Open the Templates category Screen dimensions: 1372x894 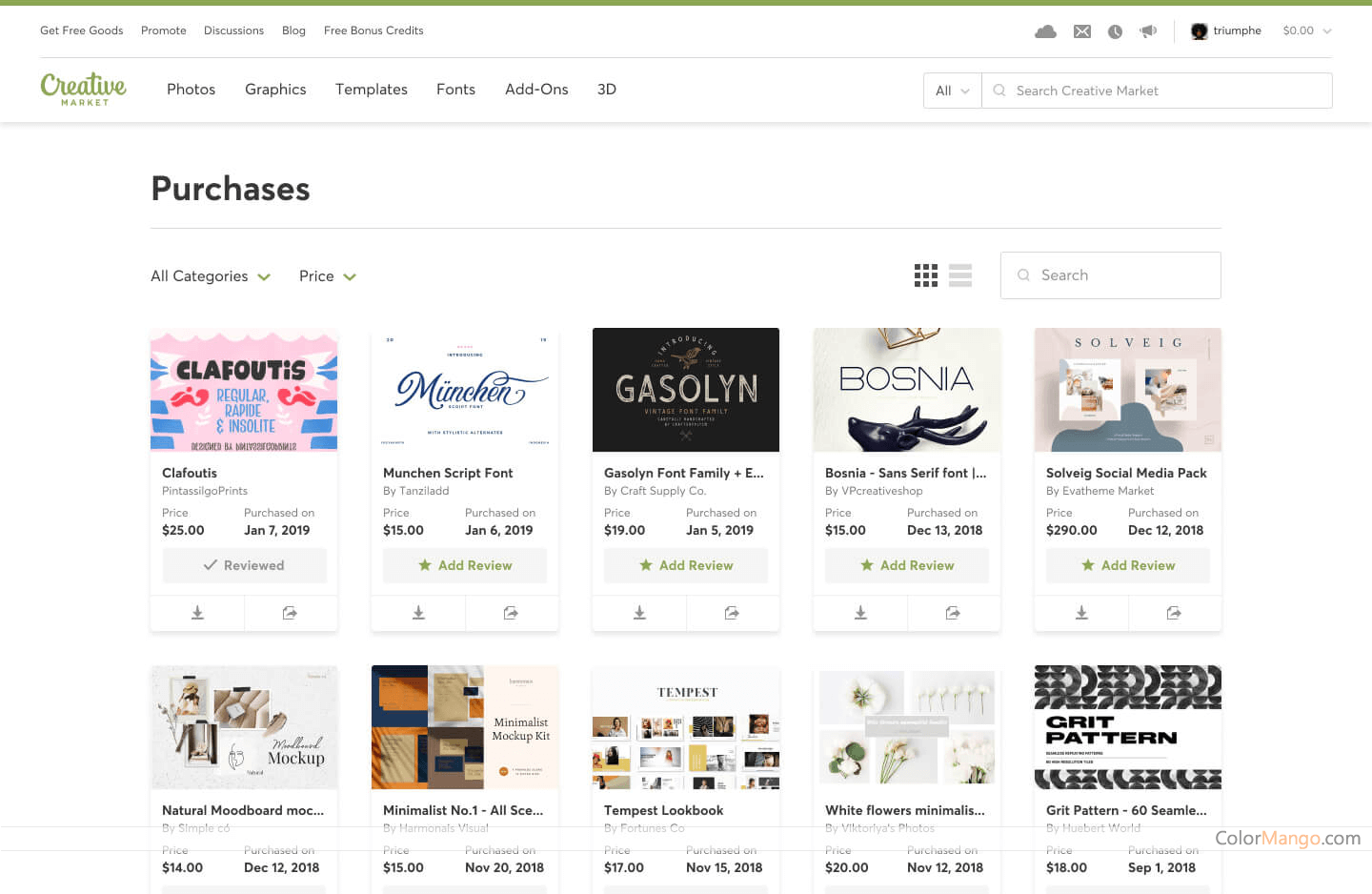coord(372,90)
